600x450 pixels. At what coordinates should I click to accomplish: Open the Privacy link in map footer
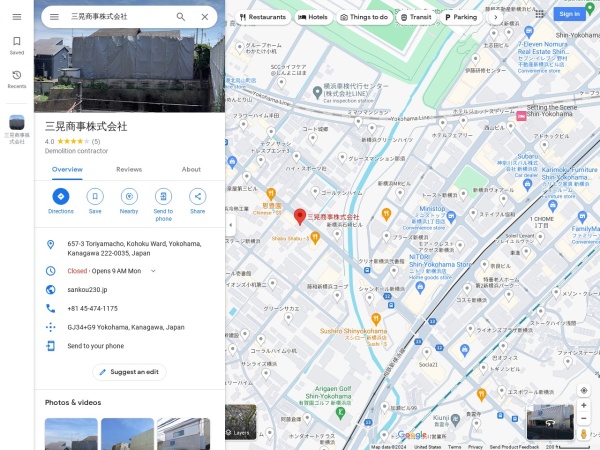tap(475, 447)
